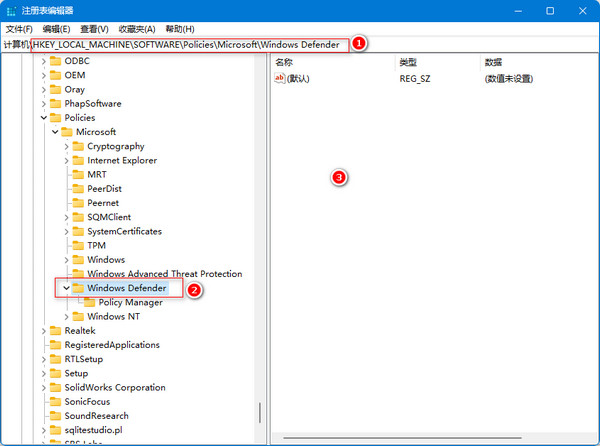
Task: Close the registry editor window
Action: coord(582,11)
